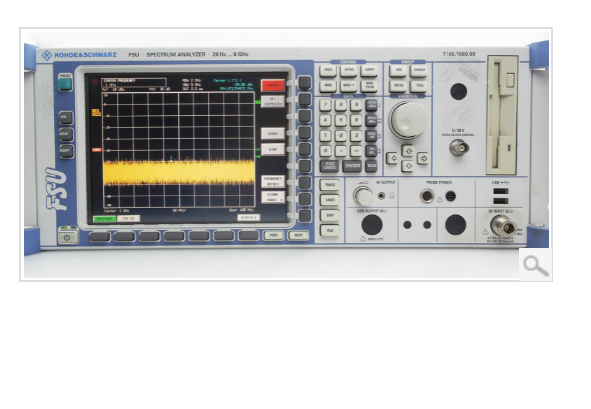This screenshot has width=591, height=409.
Task: Click the GHz / -dBm unit key
Action: pyautogui.click(x=371, y=105)
